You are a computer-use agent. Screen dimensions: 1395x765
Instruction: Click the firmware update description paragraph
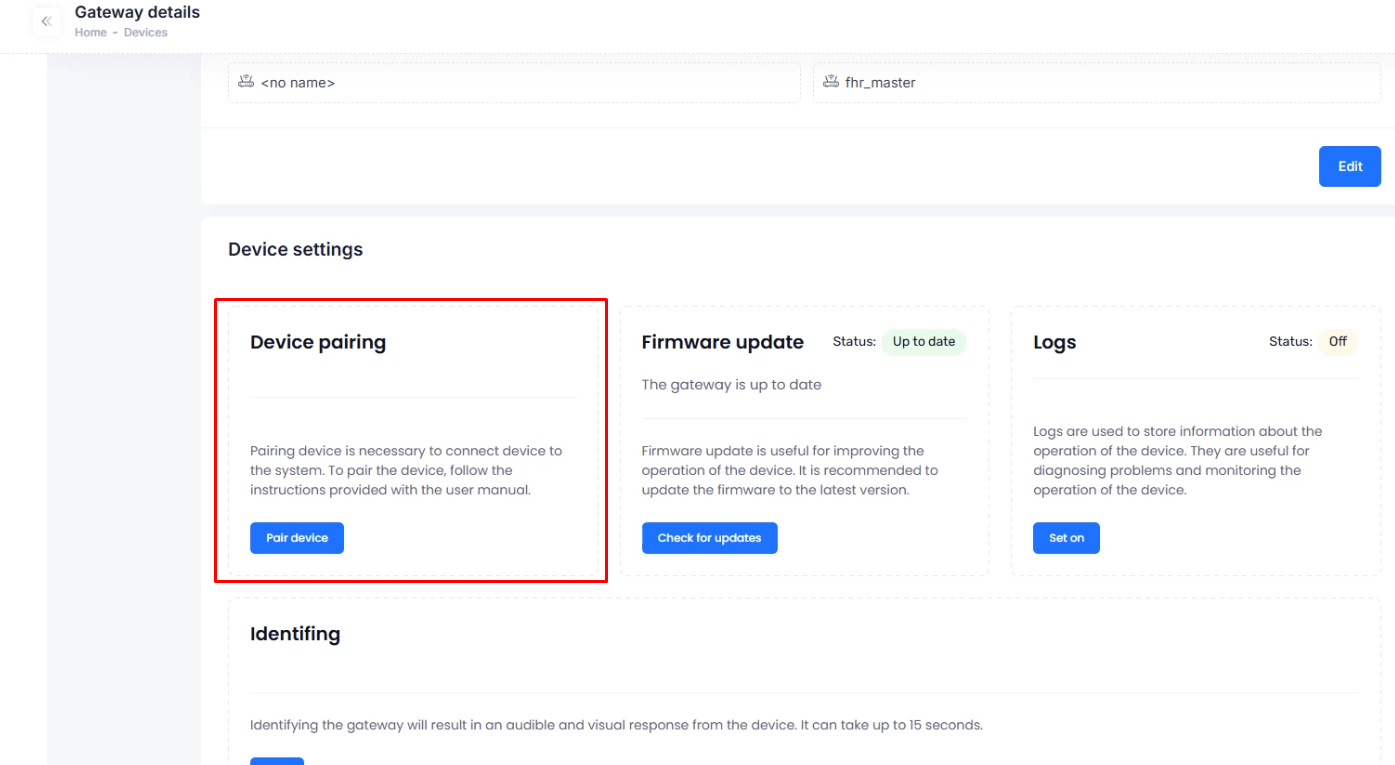pyautogui.click(x=790, y=471)
